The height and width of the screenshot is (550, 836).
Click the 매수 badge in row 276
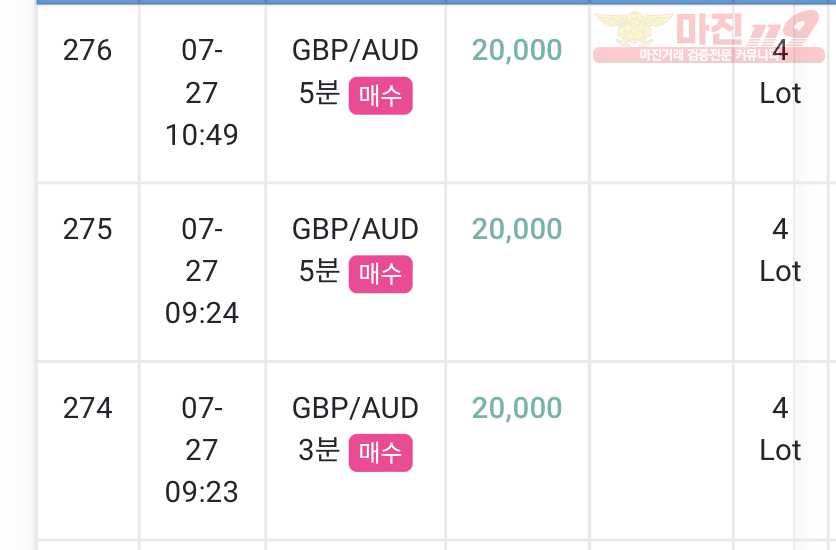tap(380, 95)
